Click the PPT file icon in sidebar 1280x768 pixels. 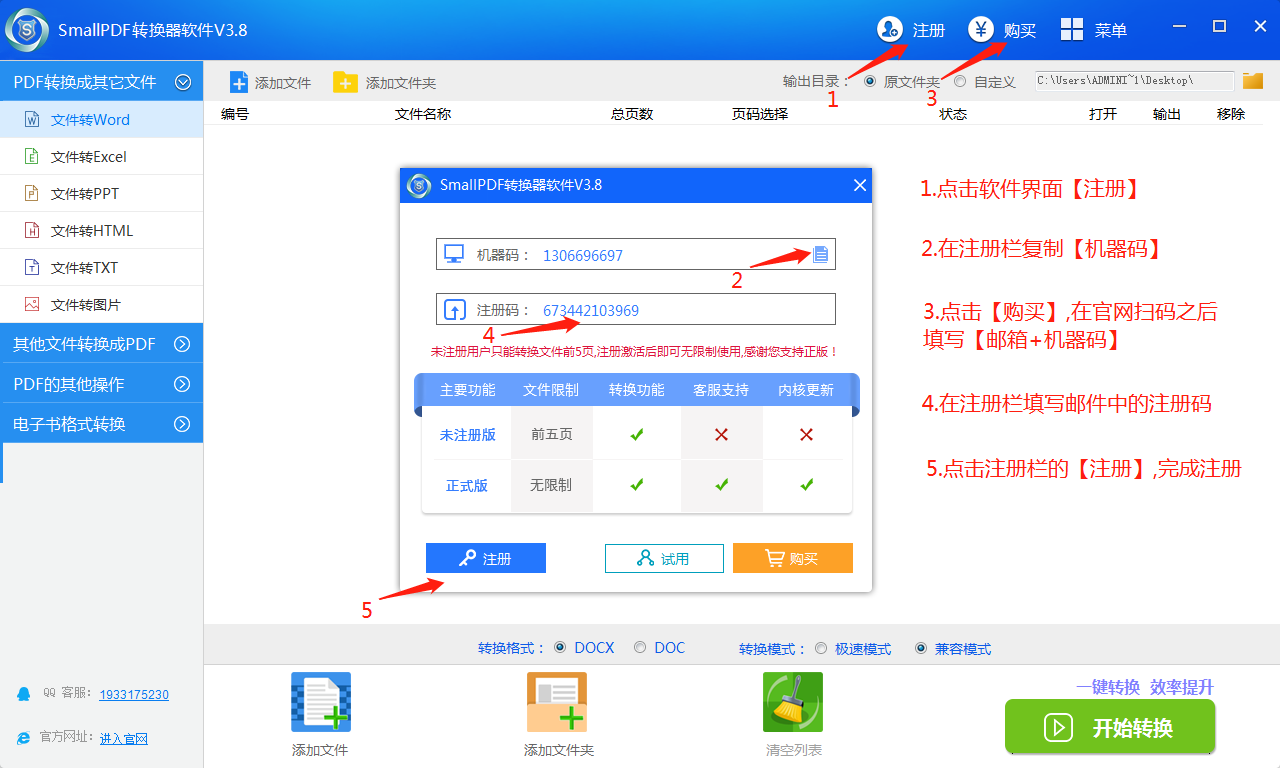pos(32,194)
